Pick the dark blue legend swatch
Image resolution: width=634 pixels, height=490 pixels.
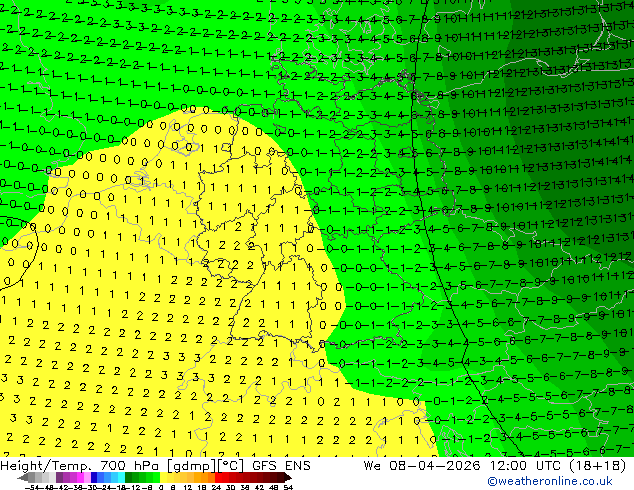(94, 477)
